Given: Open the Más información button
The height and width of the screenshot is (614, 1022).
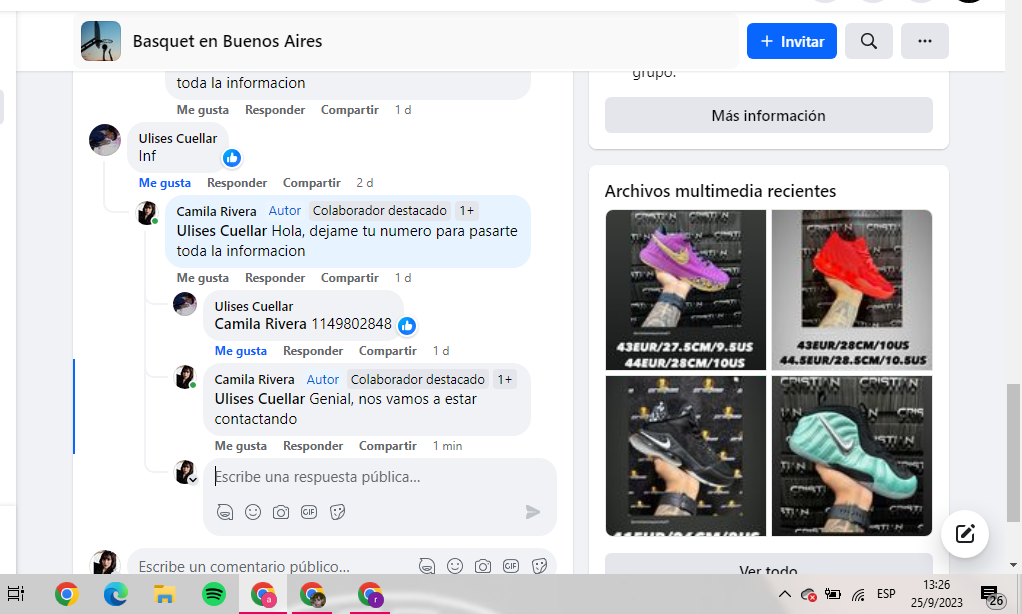Looking at the screenshot, I should (768, 116).
